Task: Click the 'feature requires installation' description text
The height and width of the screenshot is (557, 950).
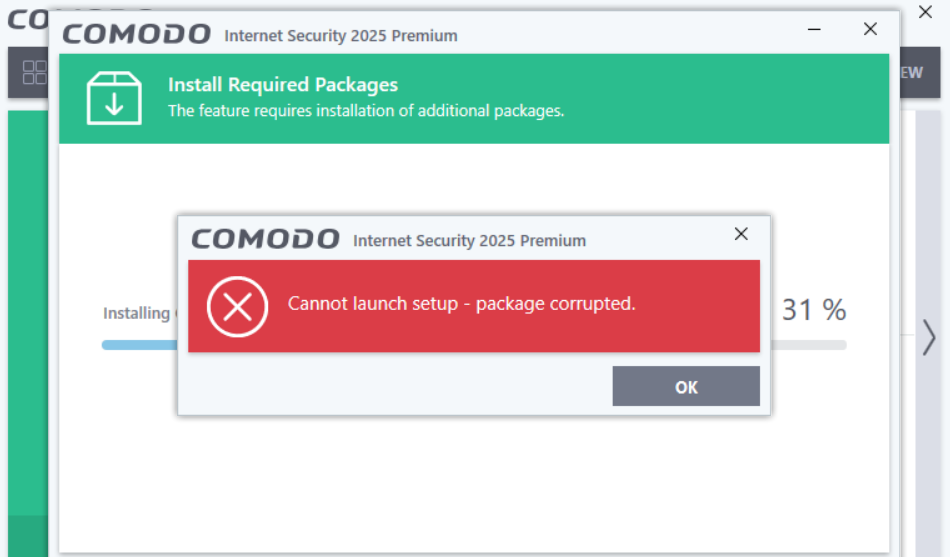Action: [x=366, y=111]
